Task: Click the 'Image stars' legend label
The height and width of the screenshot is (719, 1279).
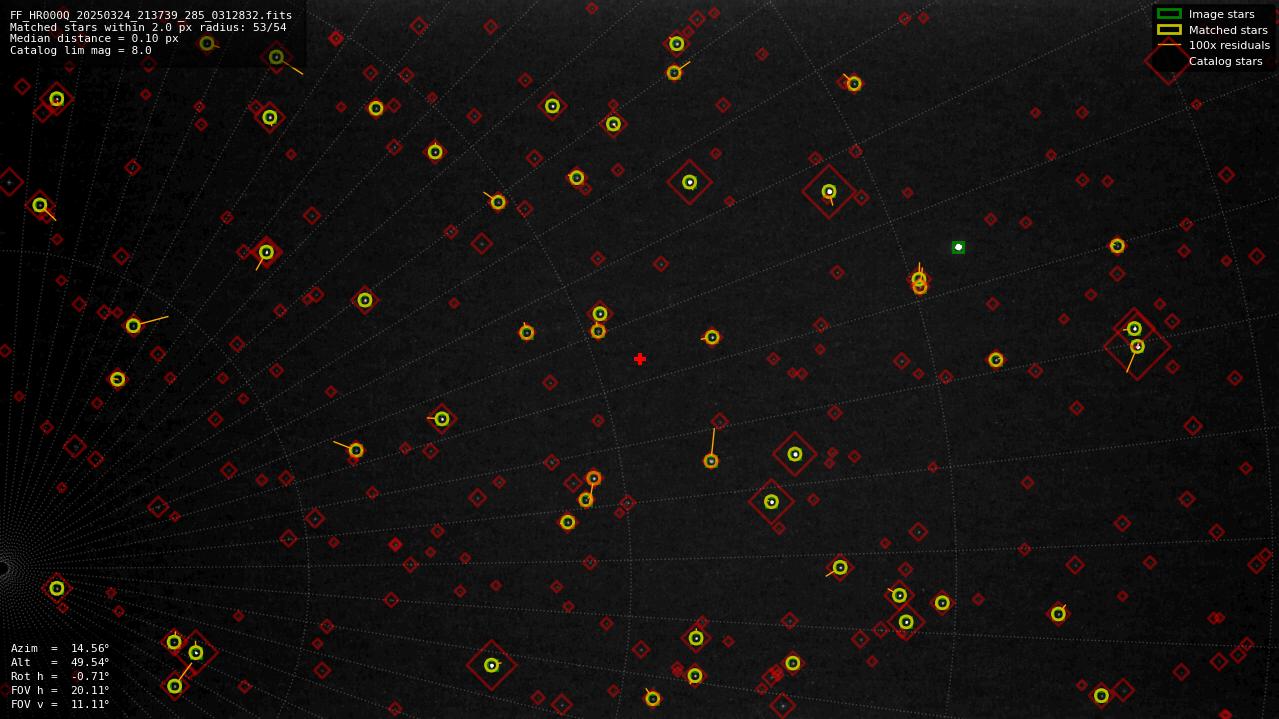Action: click(x=1221, y=15)
